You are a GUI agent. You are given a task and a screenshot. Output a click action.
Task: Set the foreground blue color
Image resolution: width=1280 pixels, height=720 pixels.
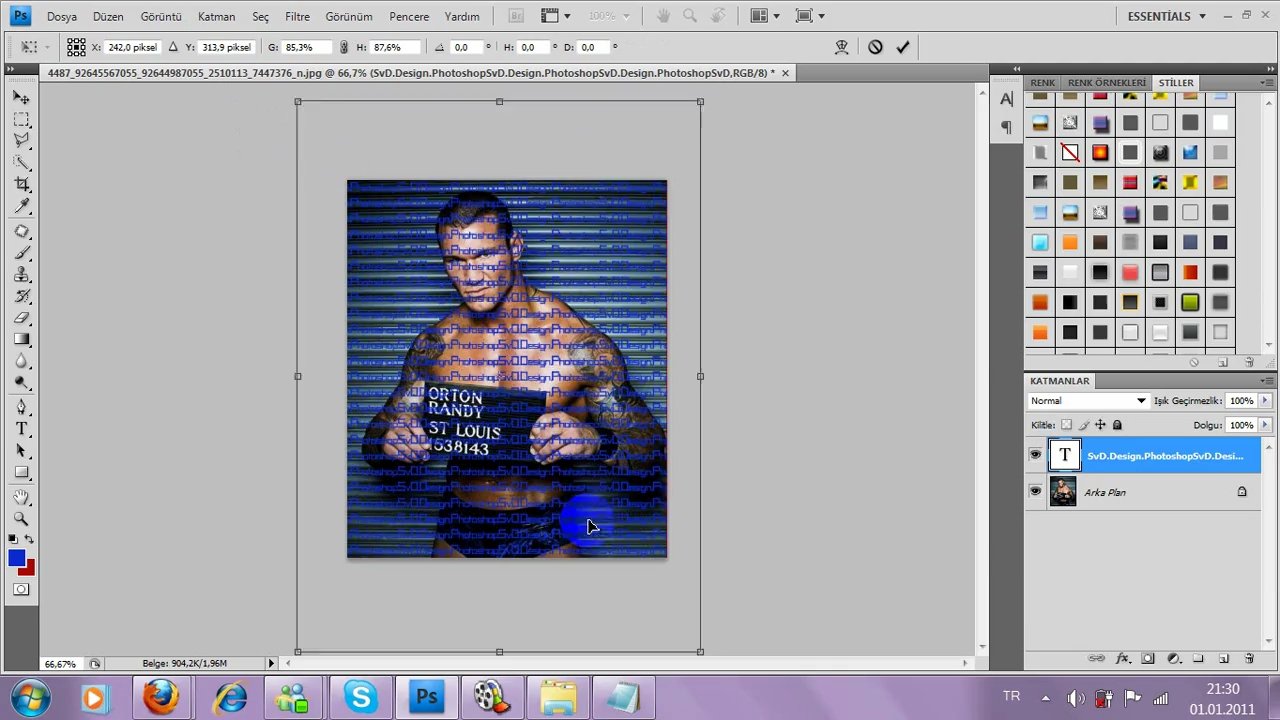pyautogui.click(x=15, y=556)
